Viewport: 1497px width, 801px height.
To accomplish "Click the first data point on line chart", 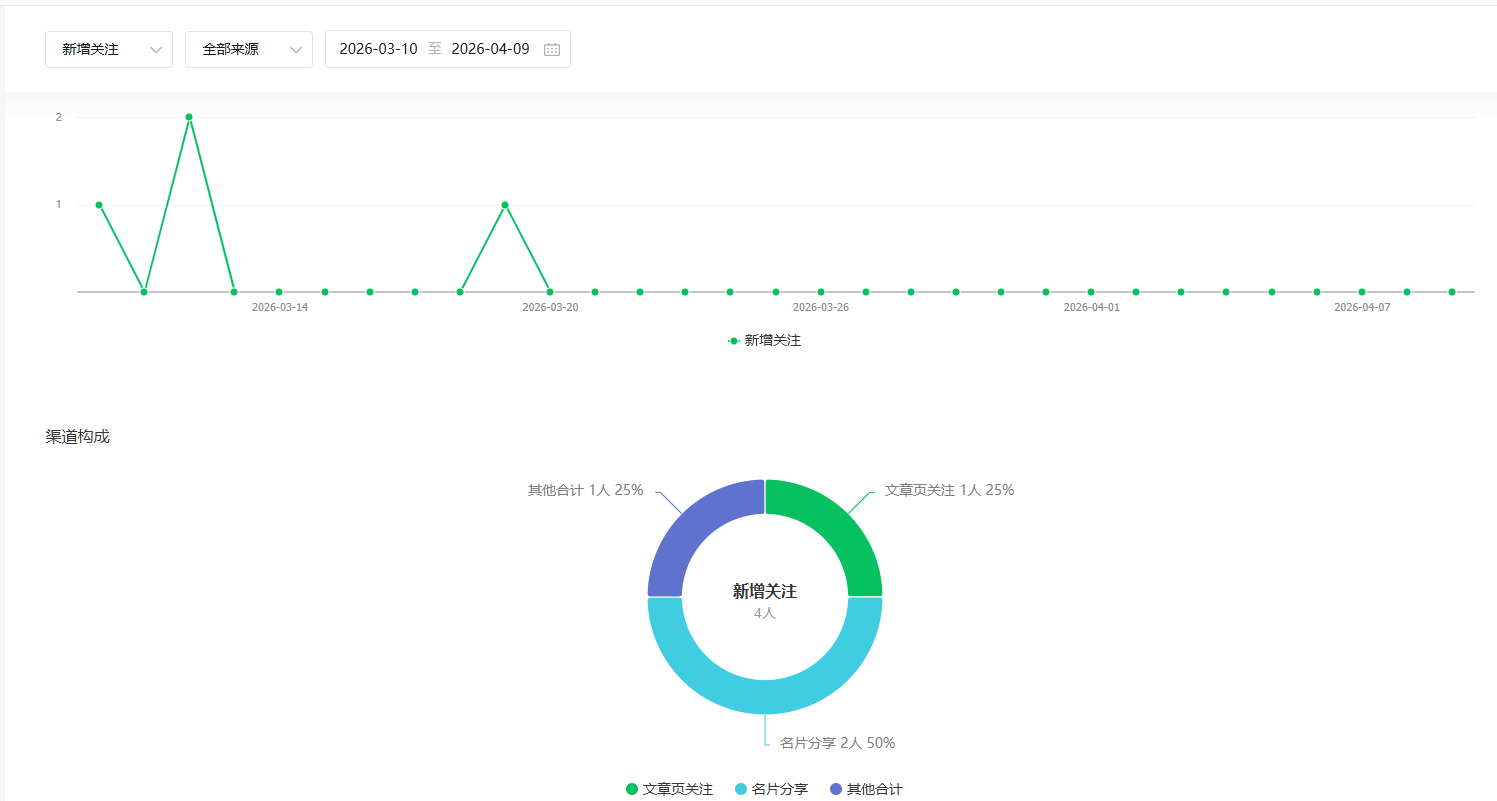I will [x=99, y=205].
